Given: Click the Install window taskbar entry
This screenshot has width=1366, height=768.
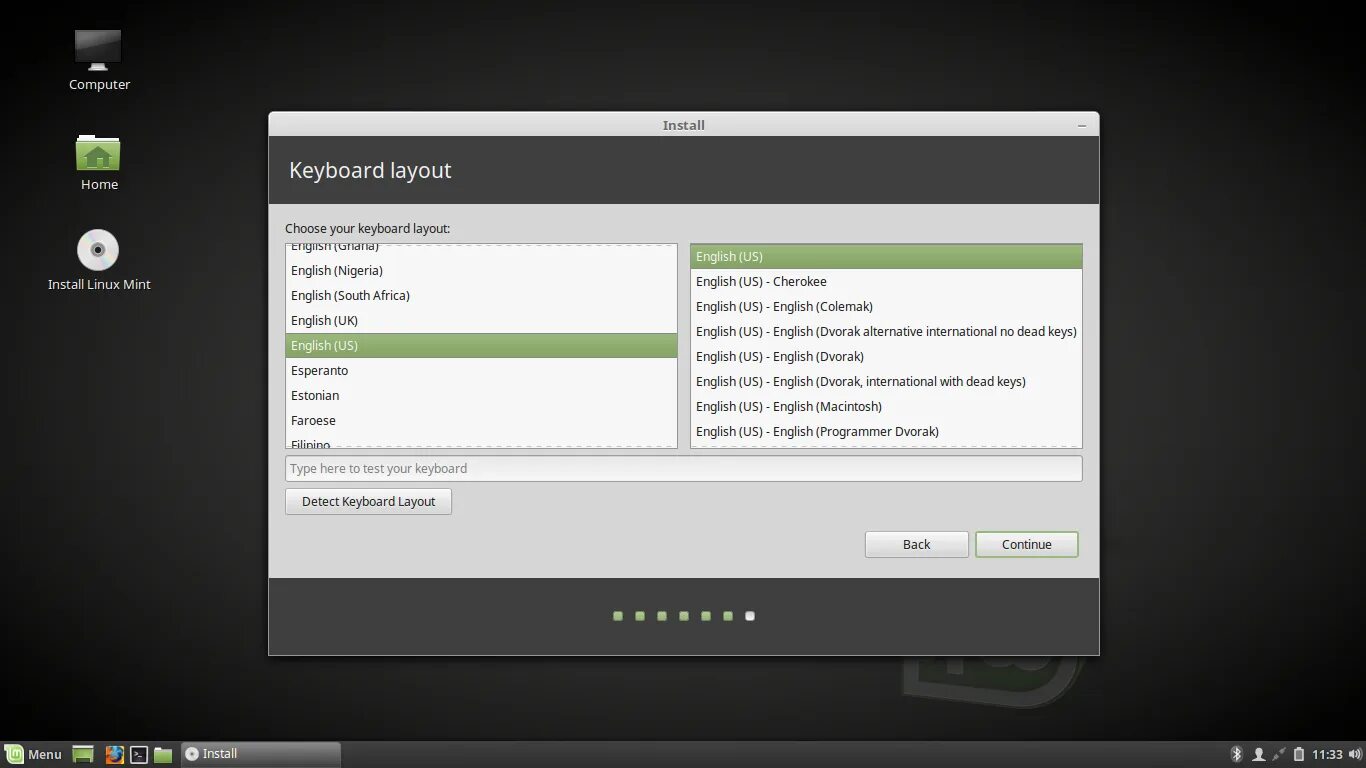Looking at the screenshot, I should tap(260, 754).
